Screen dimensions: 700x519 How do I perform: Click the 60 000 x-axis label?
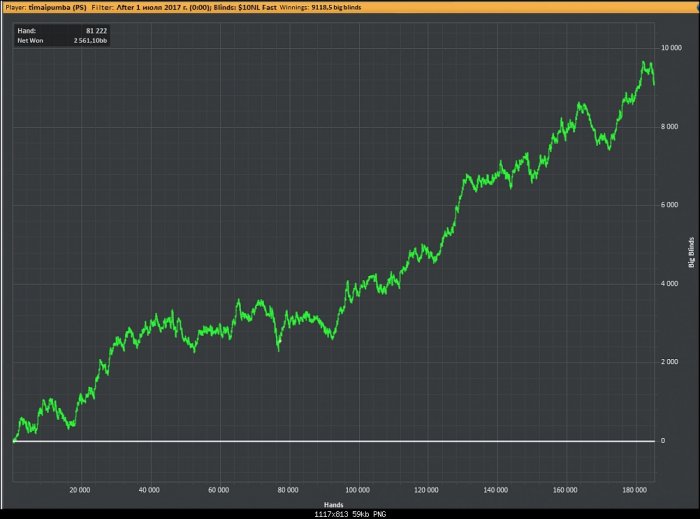click(x=219, y=490)
